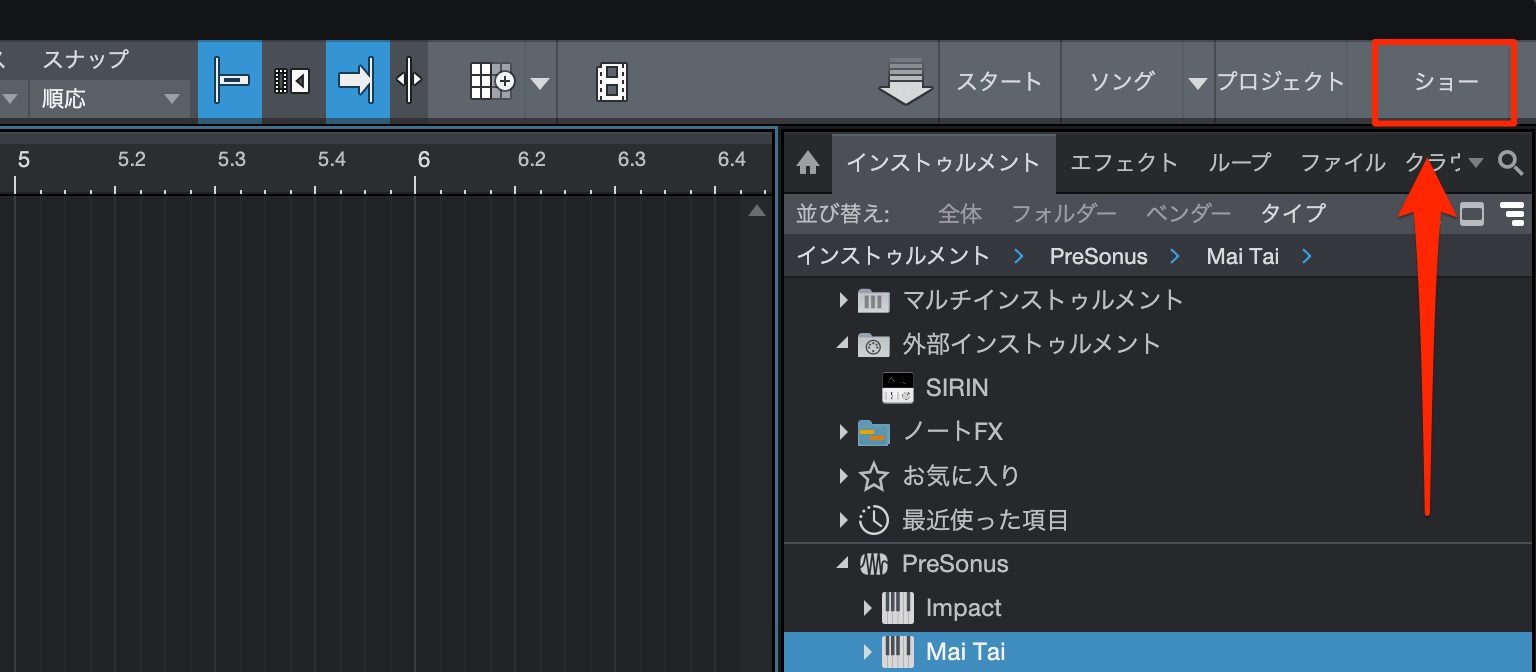Switch to the プロジェクト page
This screenshot has height=672, width=1536.
(1281, 82)
